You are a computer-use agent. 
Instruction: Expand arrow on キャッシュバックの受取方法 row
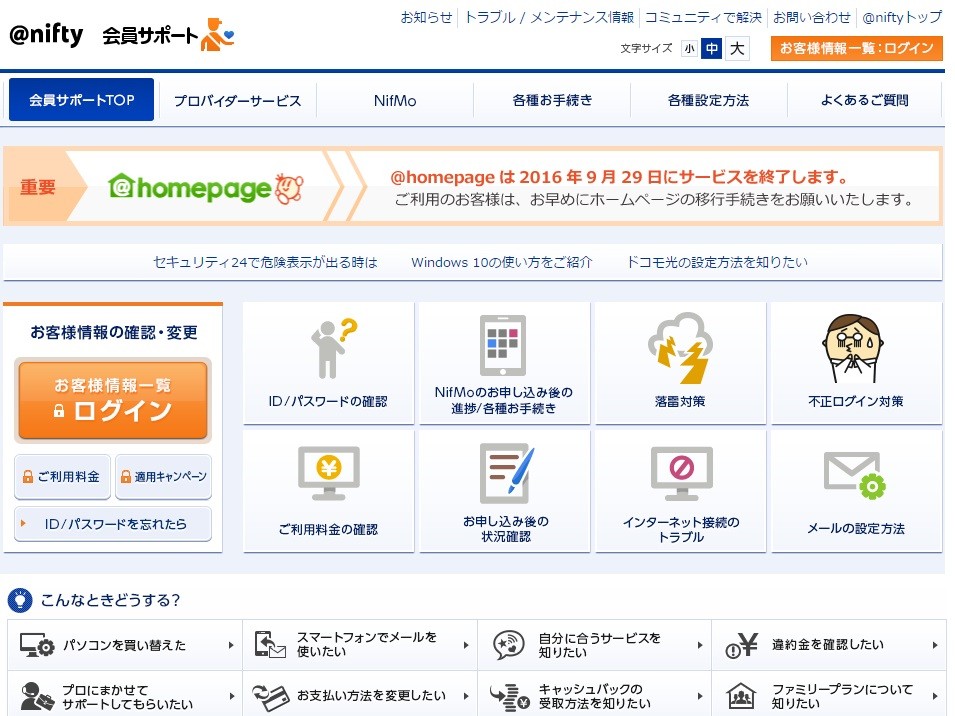click(700, 696)
